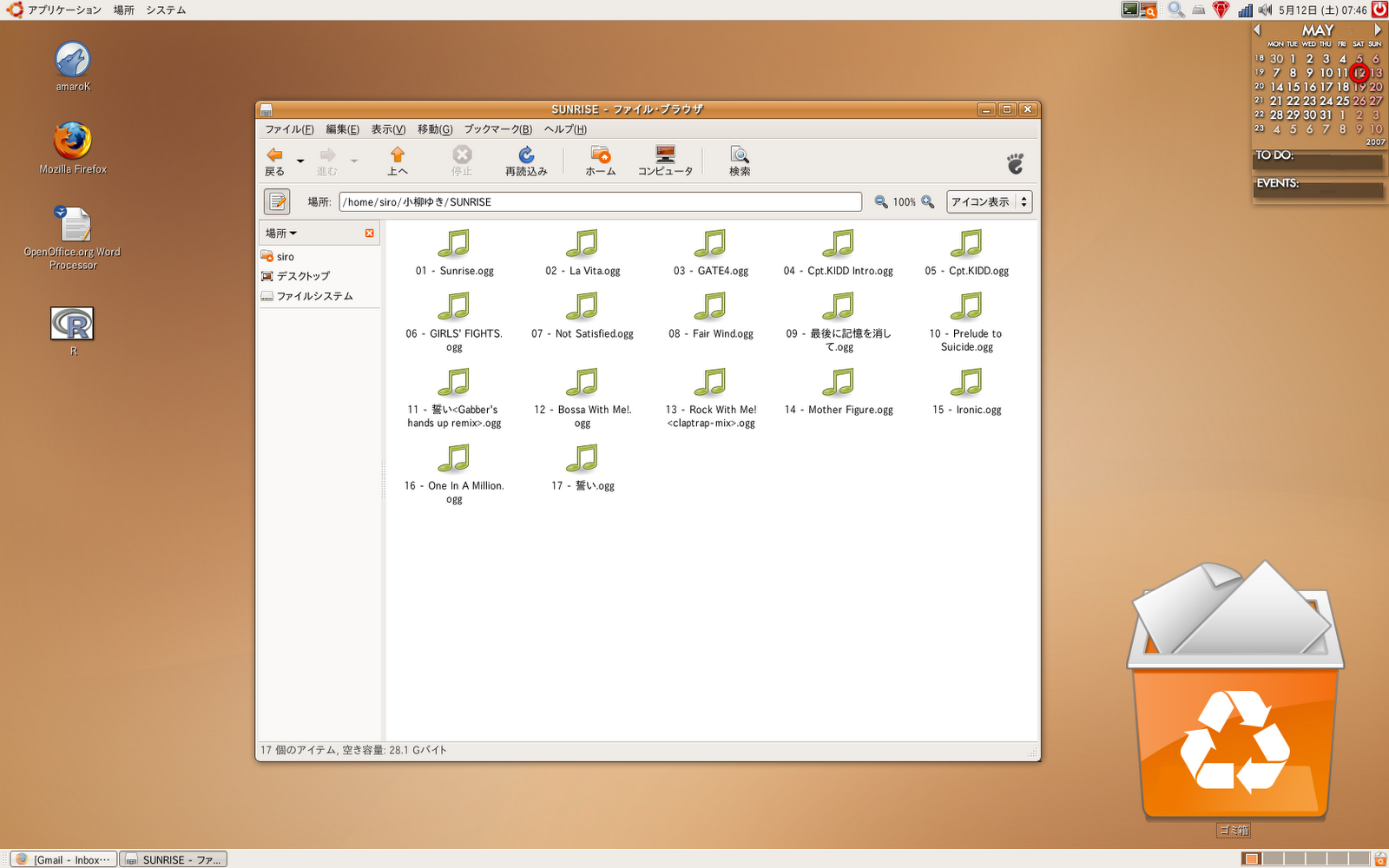Open the ブックマーク(B) menu
Screen dimensions: 1389x868
click(x=497, y=129)
